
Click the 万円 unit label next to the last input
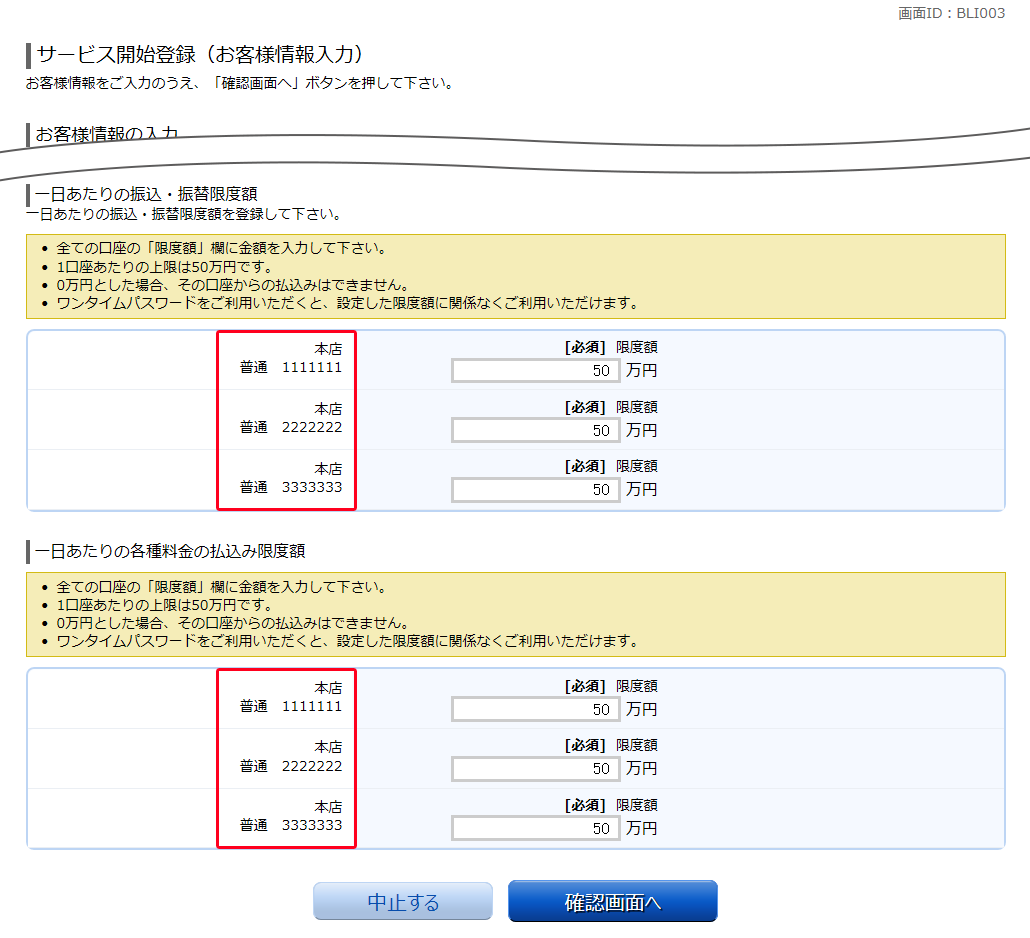[641, 829]
